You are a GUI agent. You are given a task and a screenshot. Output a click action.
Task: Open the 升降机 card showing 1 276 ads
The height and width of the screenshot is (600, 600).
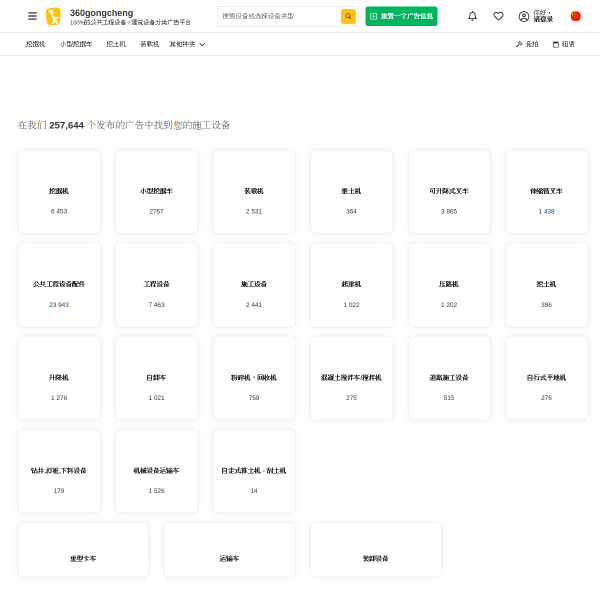59,378
